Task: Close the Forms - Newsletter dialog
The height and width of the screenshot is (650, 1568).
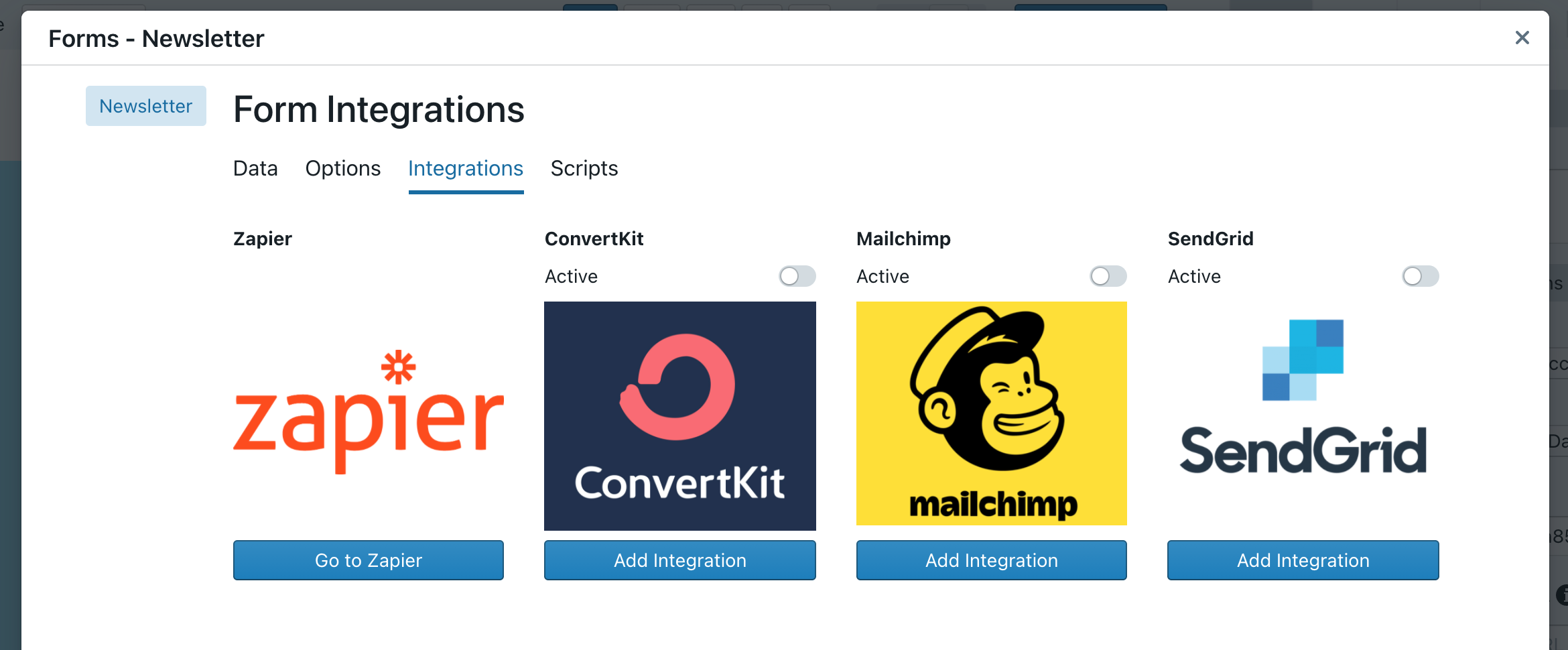Action: (x=1522, y=38)
